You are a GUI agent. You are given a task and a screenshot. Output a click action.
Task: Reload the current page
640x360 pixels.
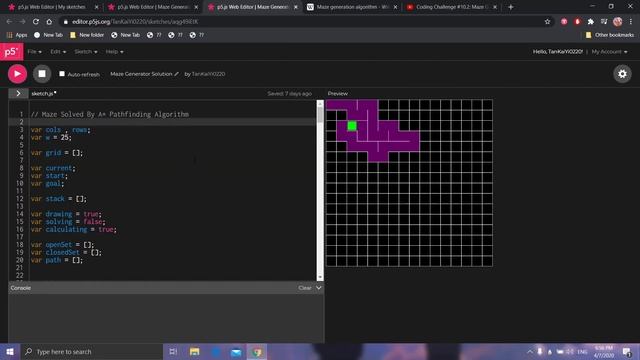click(x=36, y=22)
